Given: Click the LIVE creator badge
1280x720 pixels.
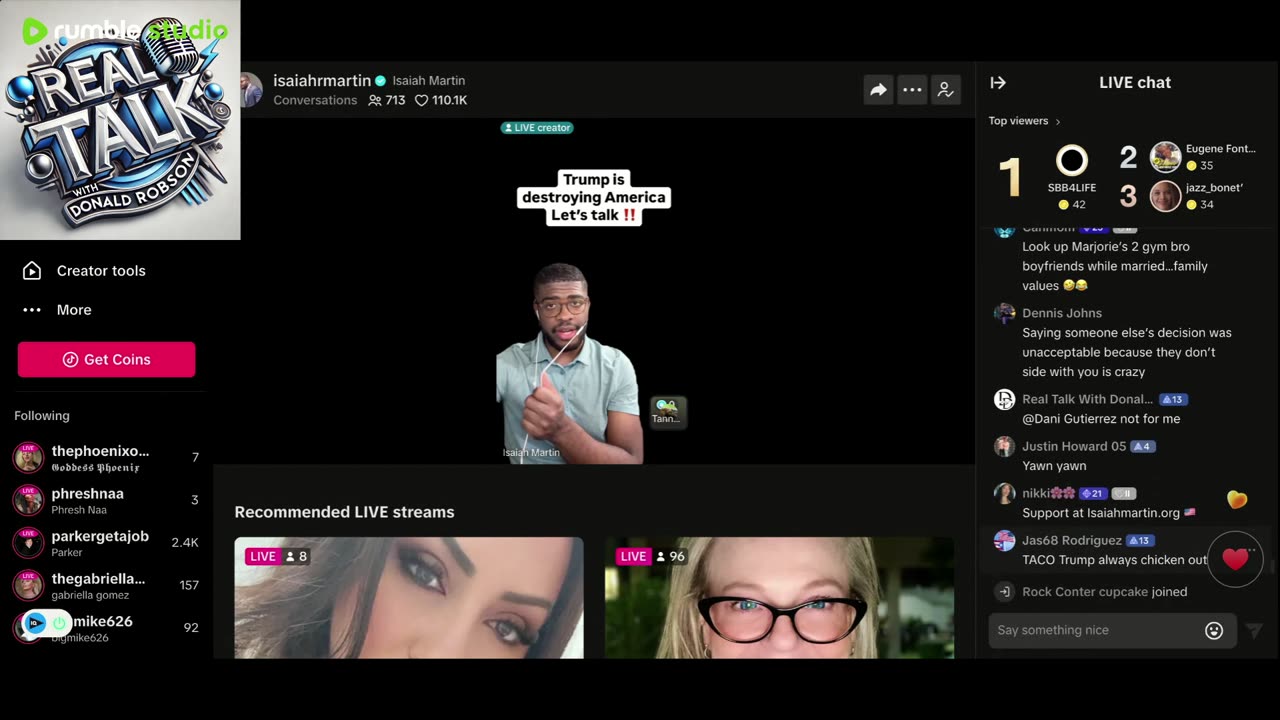Looking at the screenshot, I should 537,128.
